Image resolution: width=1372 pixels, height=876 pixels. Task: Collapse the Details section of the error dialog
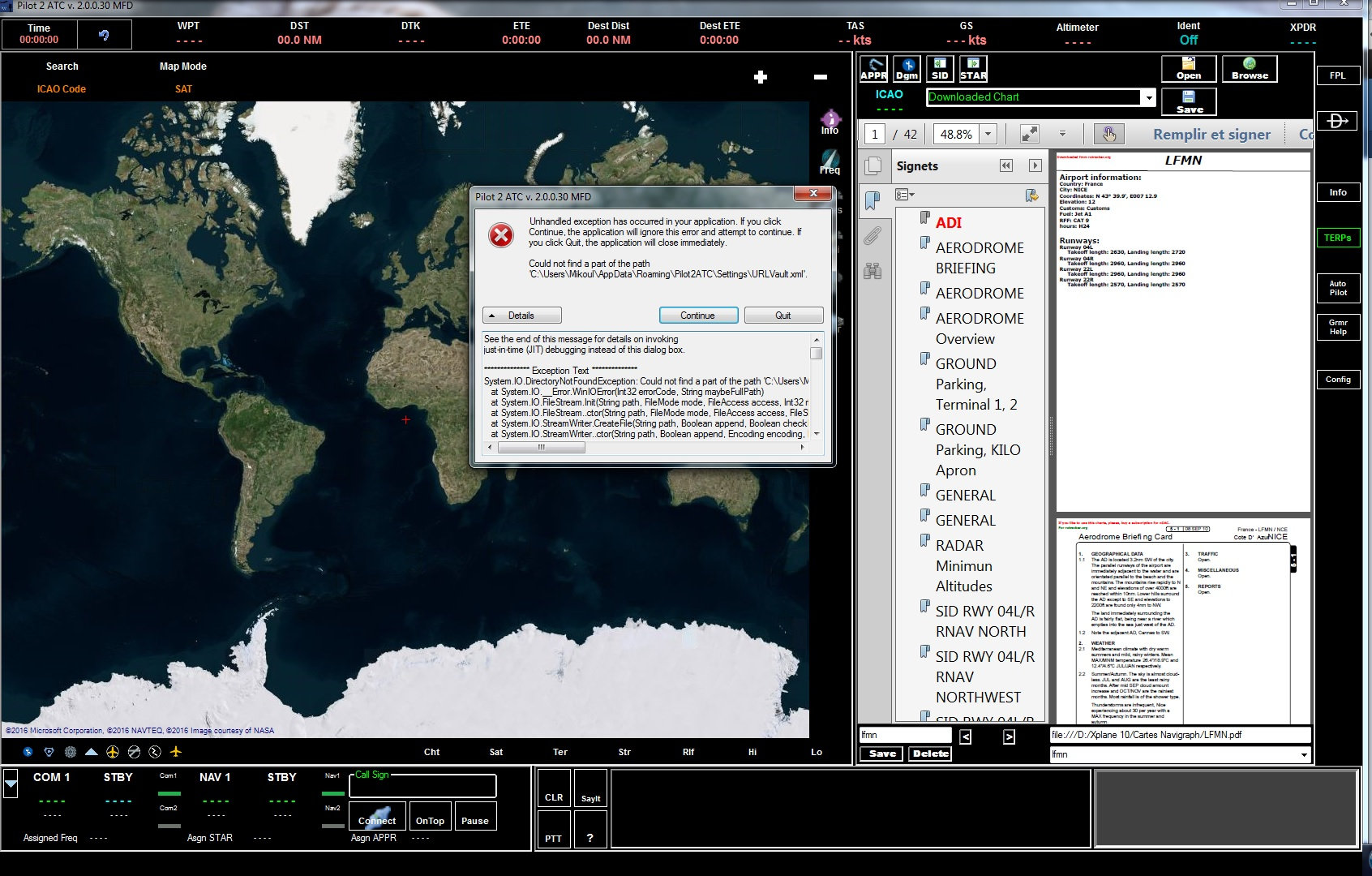point(522,316)
